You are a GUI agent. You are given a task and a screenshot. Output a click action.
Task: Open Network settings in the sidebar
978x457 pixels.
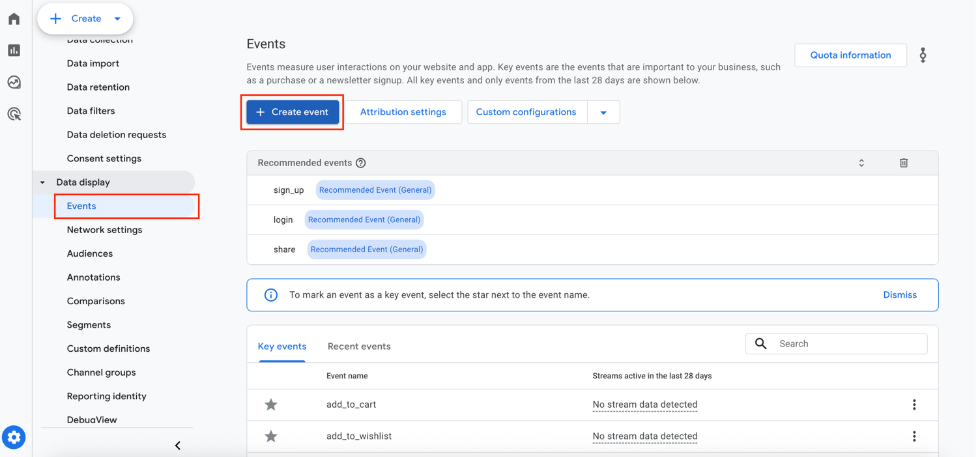pos(105,230)
